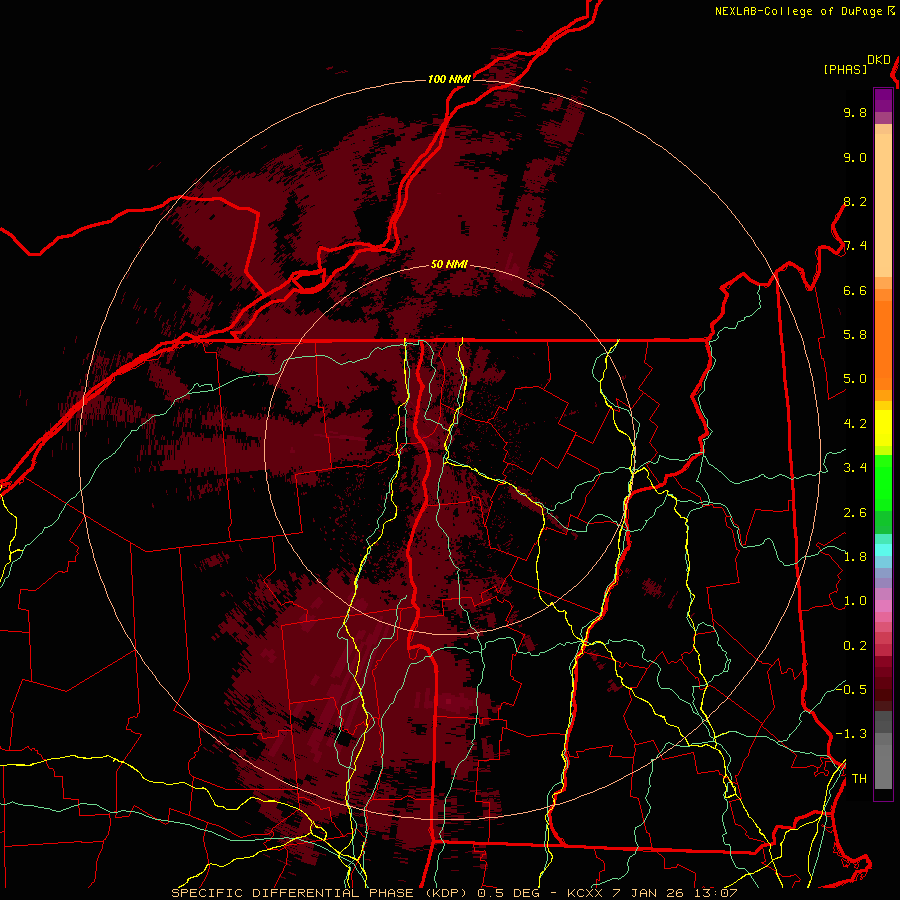Click the DKD units label above the color scale

tap(878, 60)
